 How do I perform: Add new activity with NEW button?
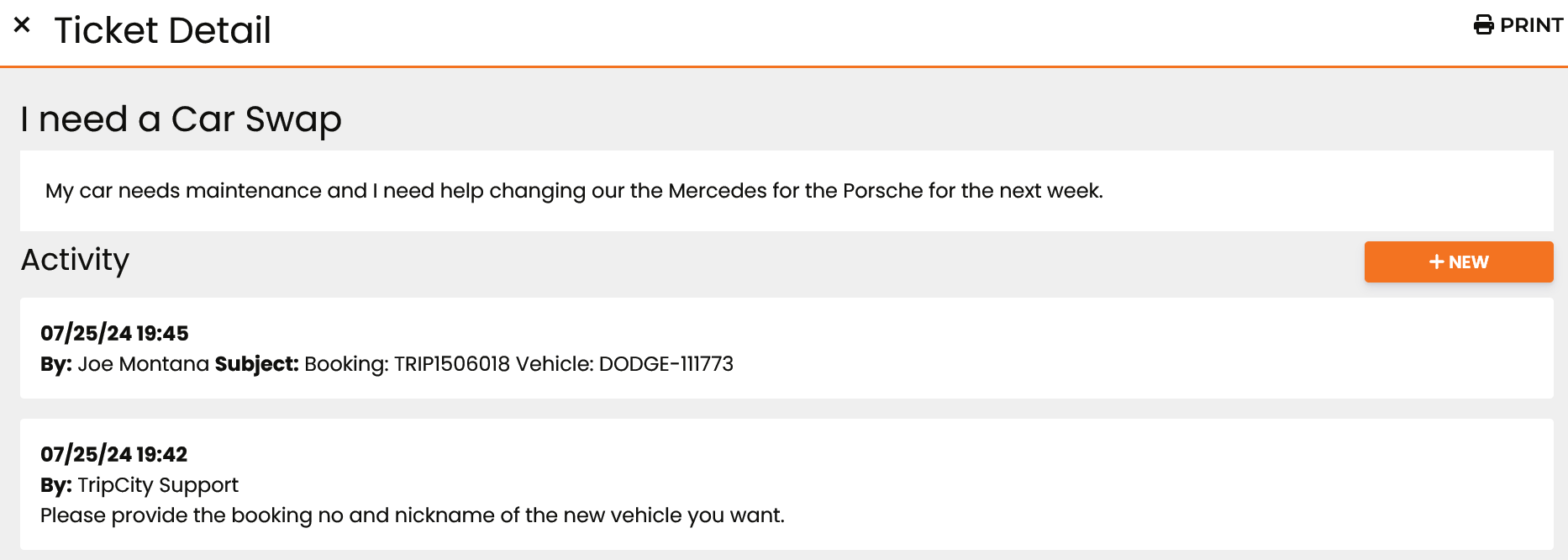[x=1459, y=262]
